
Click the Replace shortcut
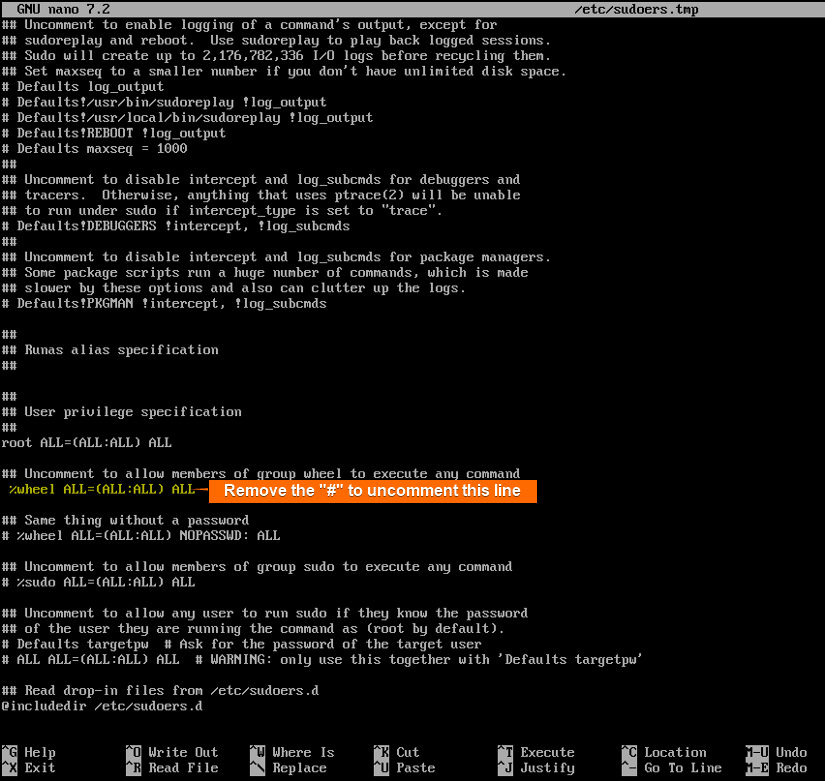point(288,767)
